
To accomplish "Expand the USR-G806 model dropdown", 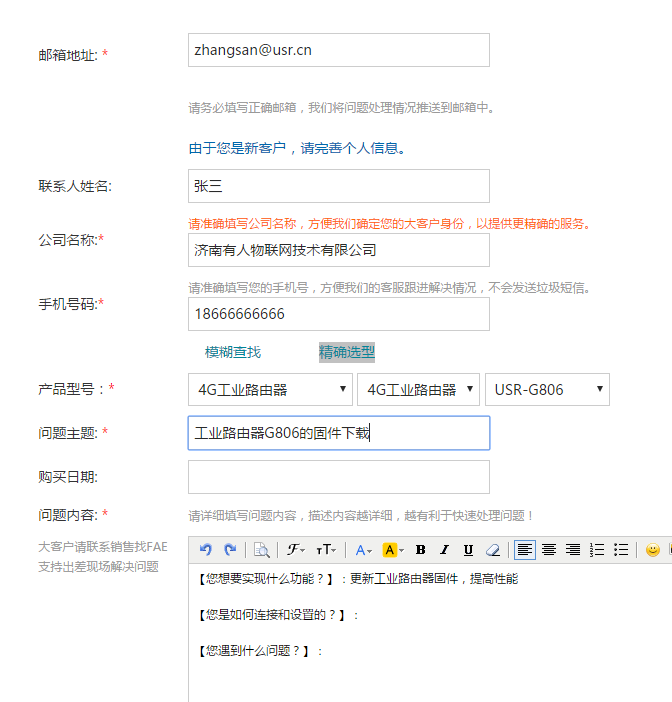I will [x=547, y=389].
